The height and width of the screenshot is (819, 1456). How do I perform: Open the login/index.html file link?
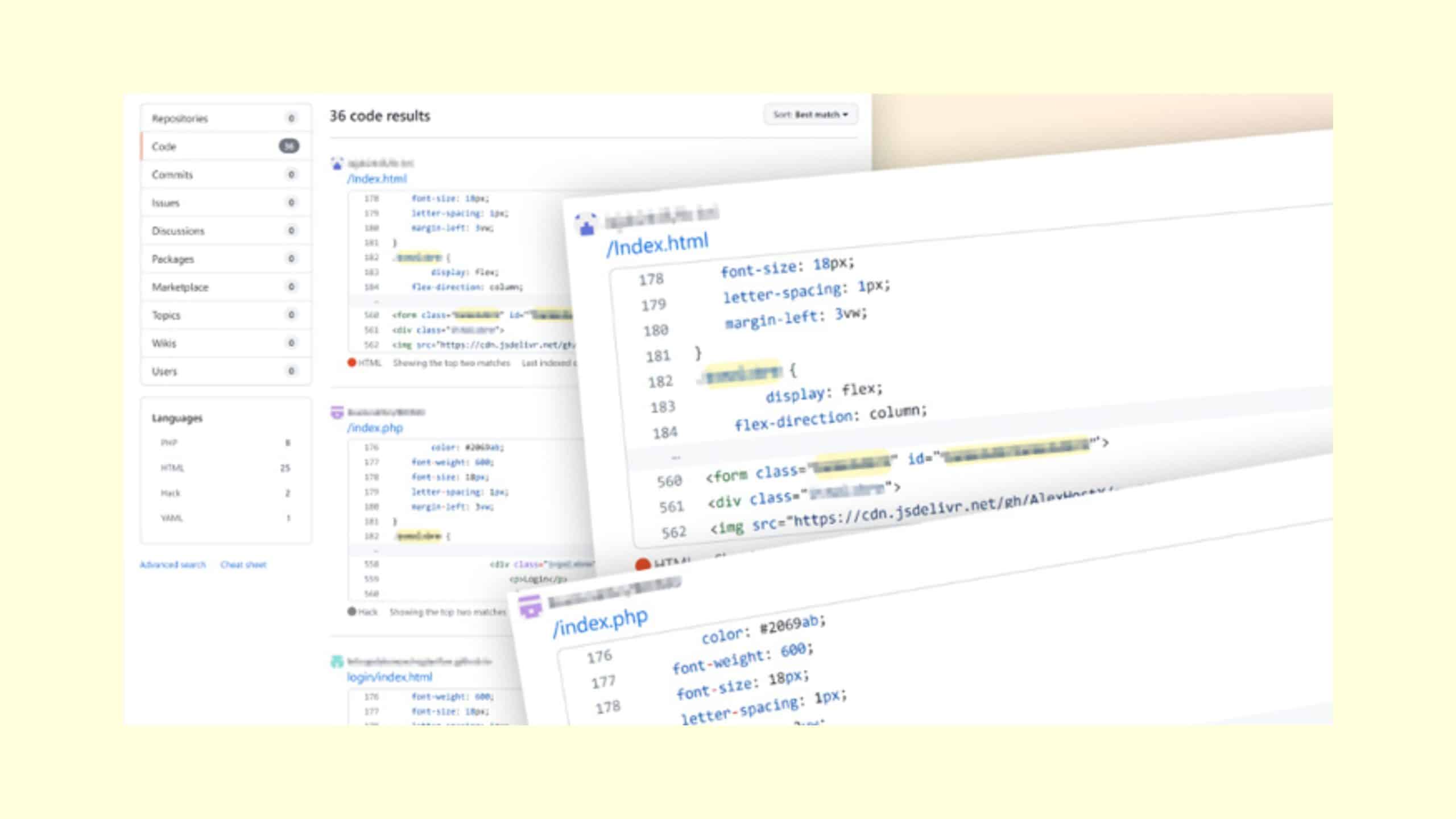[390, 677]
